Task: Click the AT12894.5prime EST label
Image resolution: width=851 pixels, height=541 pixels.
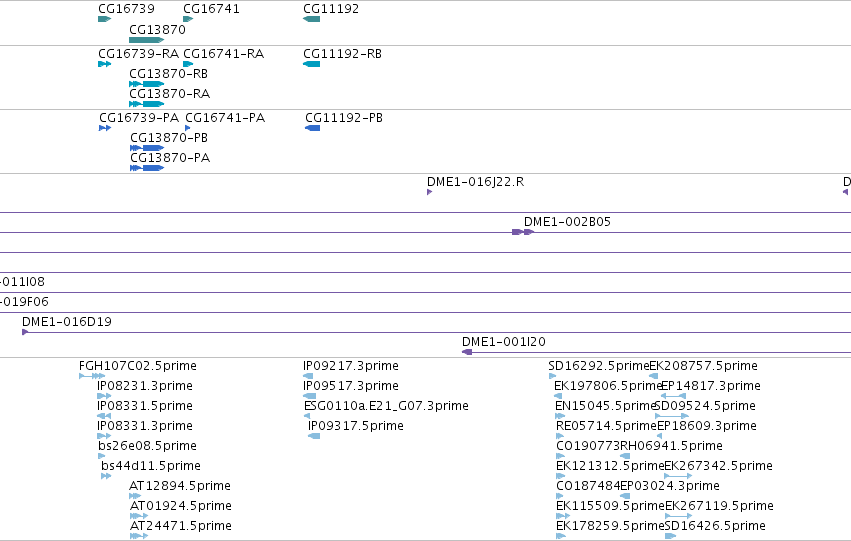Action: click(180, 486)
